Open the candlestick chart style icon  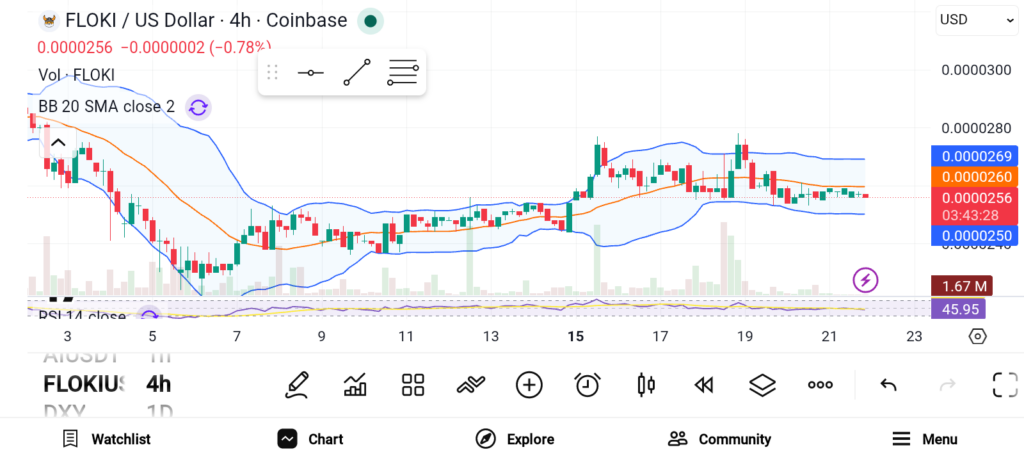point(646,385)
